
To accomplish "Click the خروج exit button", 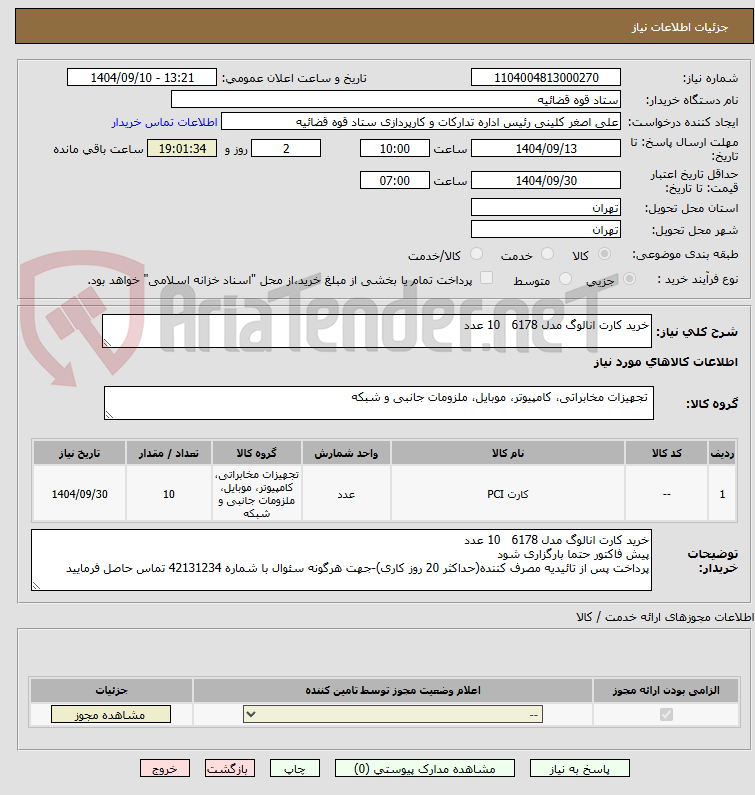I will tap(165, 769).
